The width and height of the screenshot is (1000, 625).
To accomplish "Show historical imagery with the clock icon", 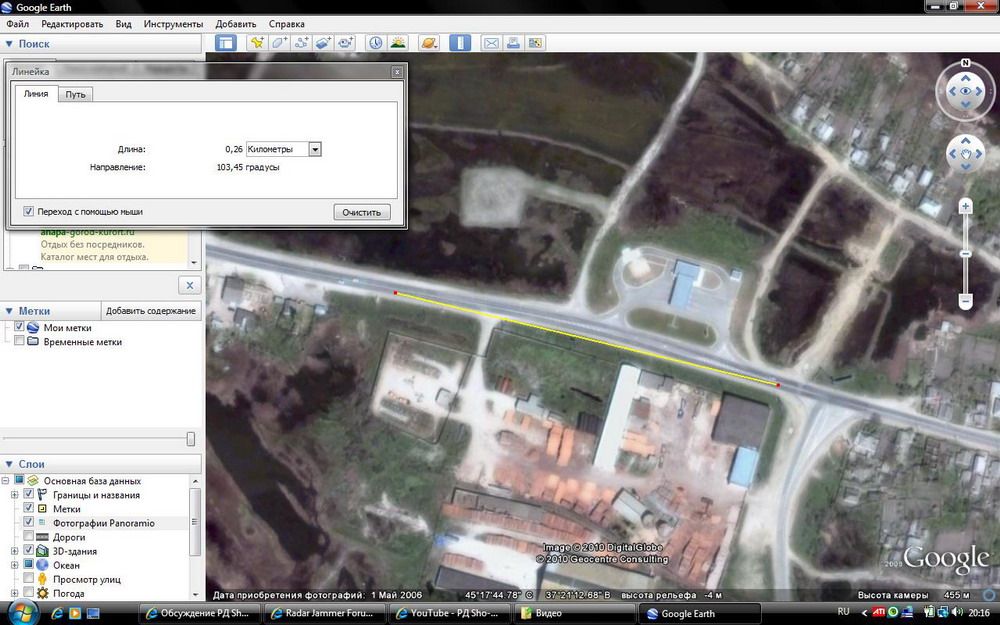I will pos(376,43).
